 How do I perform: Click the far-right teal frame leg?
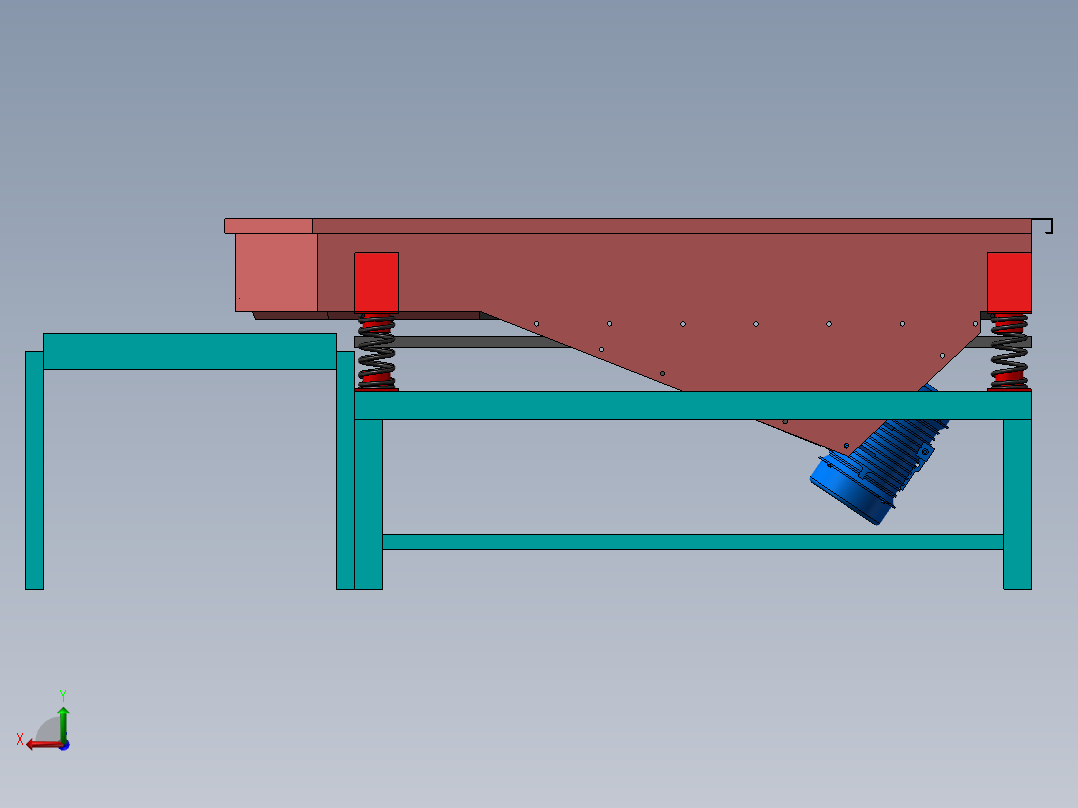pos(1017,504)
